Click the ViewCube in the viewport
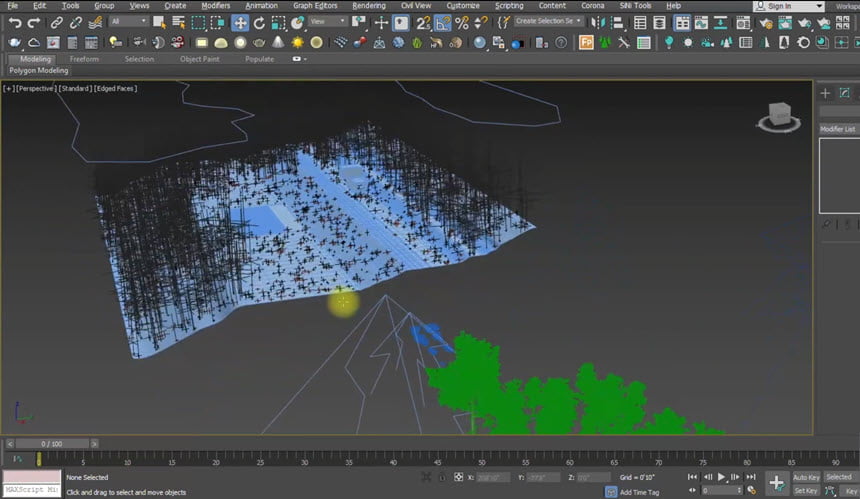This screenshot has height=499, width=860. pos(779,117)
